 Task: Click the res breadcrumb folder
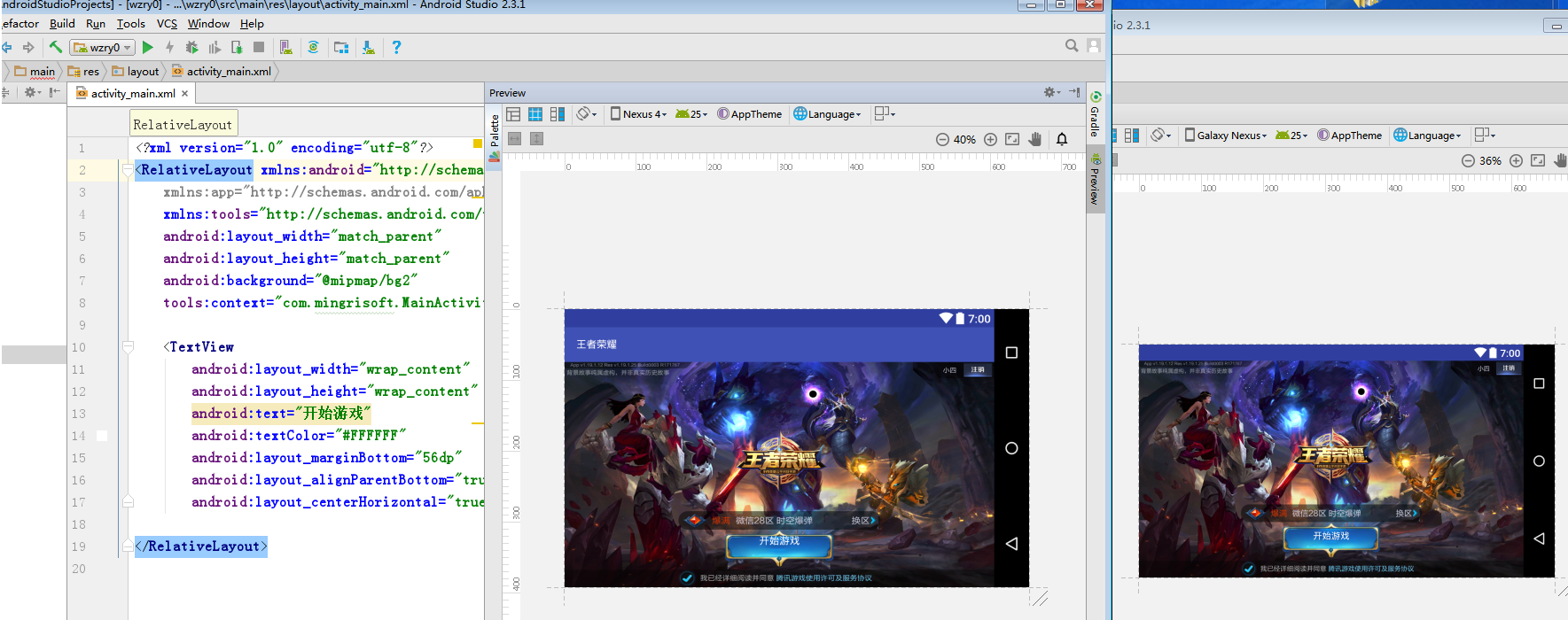point(84,72)
